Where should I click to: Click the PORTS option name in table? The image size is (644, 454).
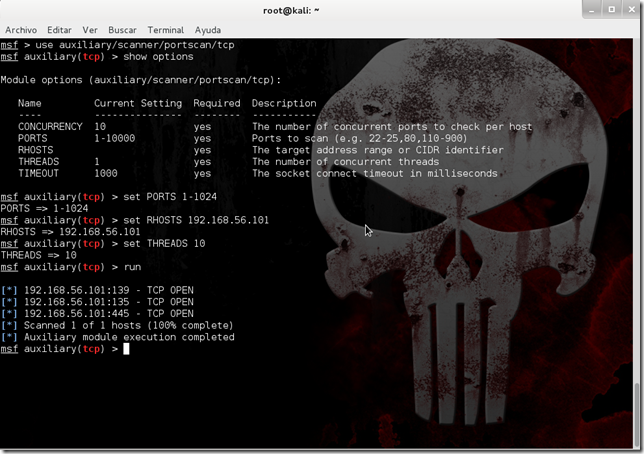point(32,138)
